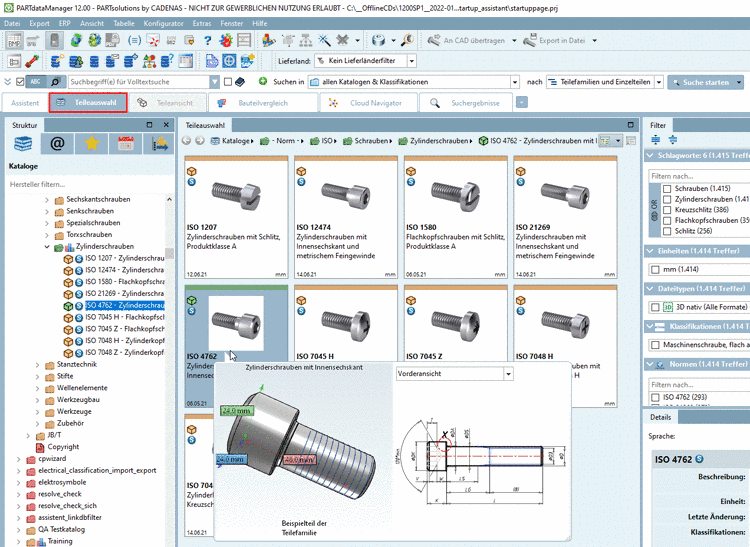
Task: Click the back arrow in Teileauswahl breadcrumb
Action: [x=187, y=141]
